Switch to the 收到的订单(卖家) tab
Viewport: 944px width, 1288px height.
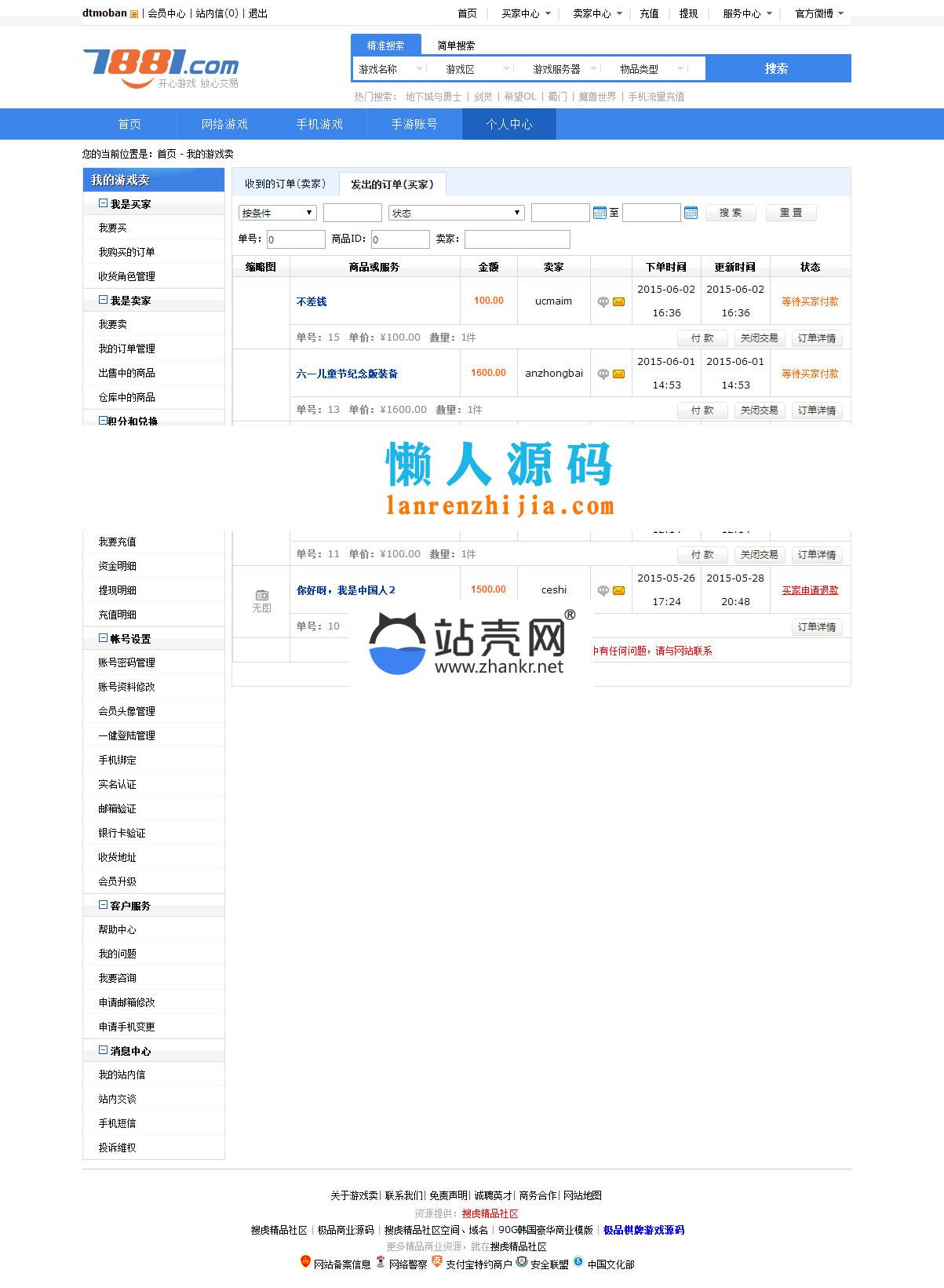(285, 184)
